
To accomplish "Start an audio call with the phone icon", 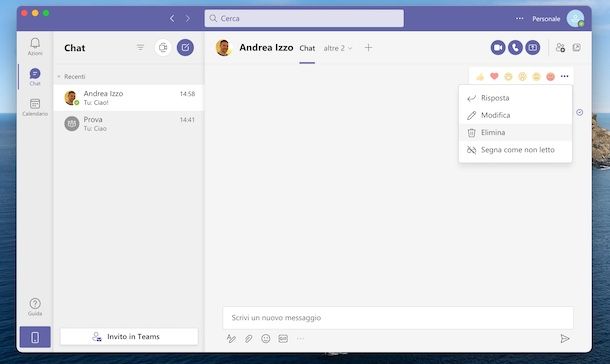I will (x=515, y=48).
